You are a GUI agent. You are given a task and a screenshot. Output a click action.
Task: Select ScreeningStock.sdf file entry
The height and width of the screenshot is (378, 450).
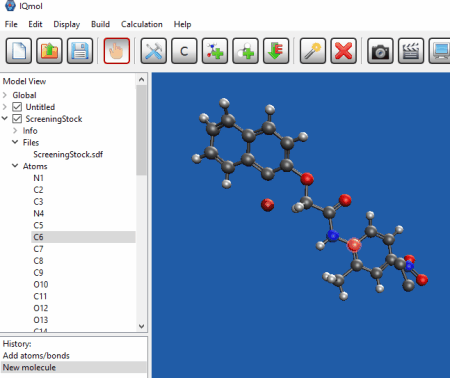[68, 154]
